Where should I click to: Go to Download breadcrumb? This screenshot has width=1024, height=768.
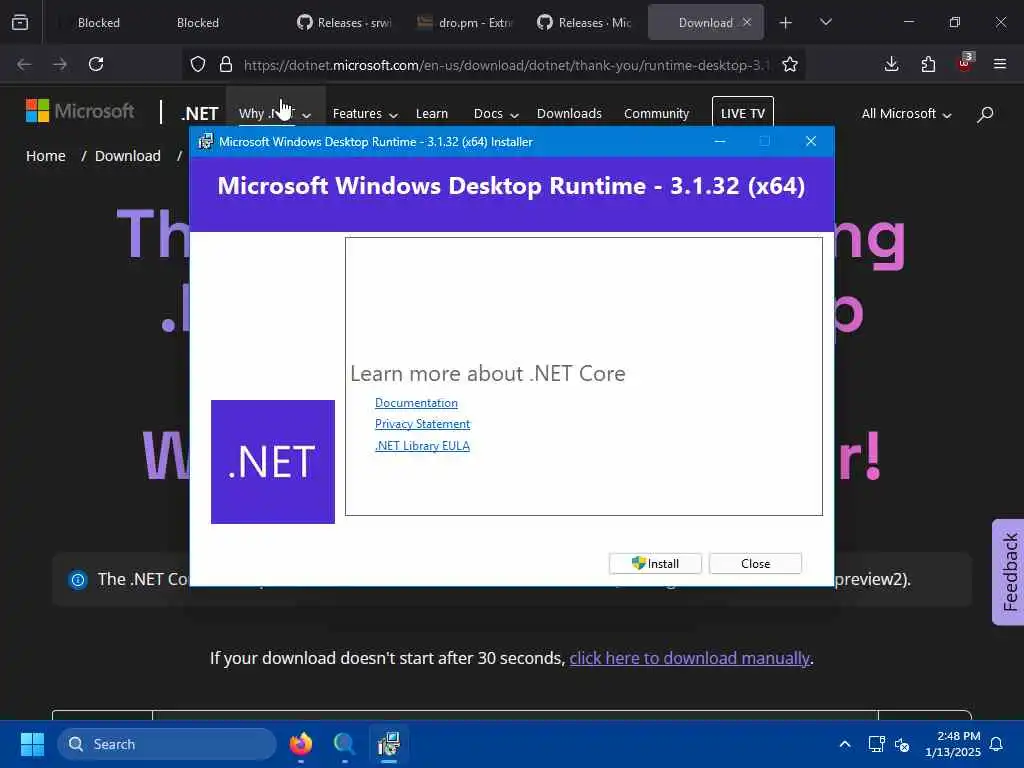coord(127,156)
